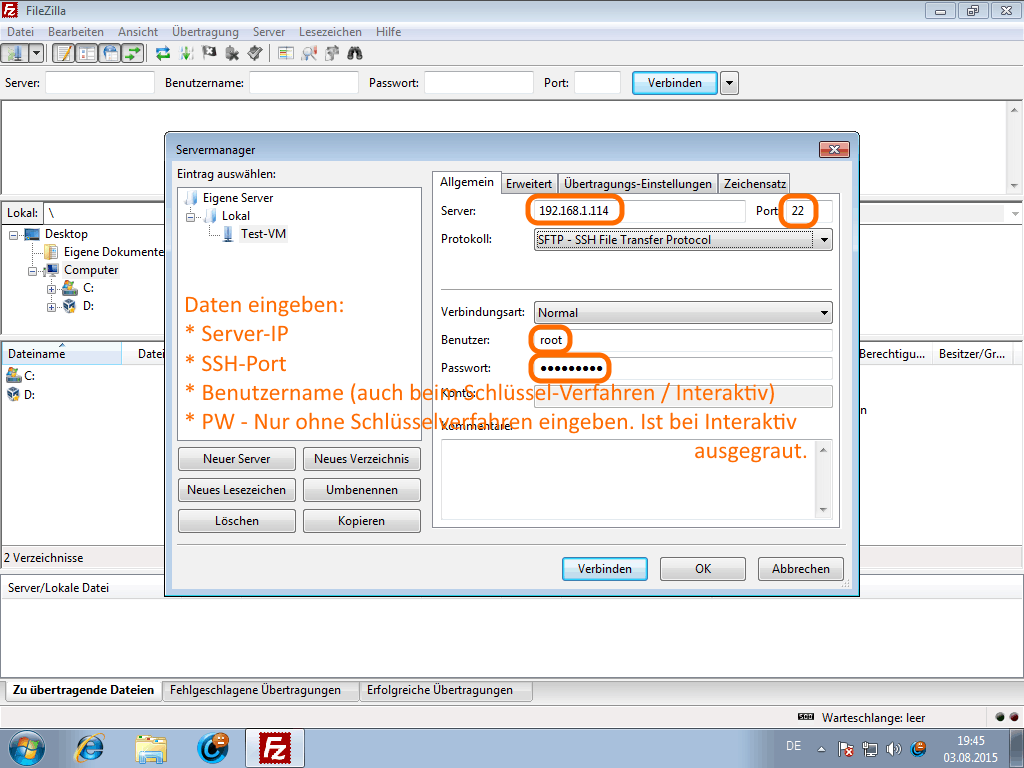Screen dimensions: 1024x768
Task: Click the cancel current operation icon
Action: (209, 54)
